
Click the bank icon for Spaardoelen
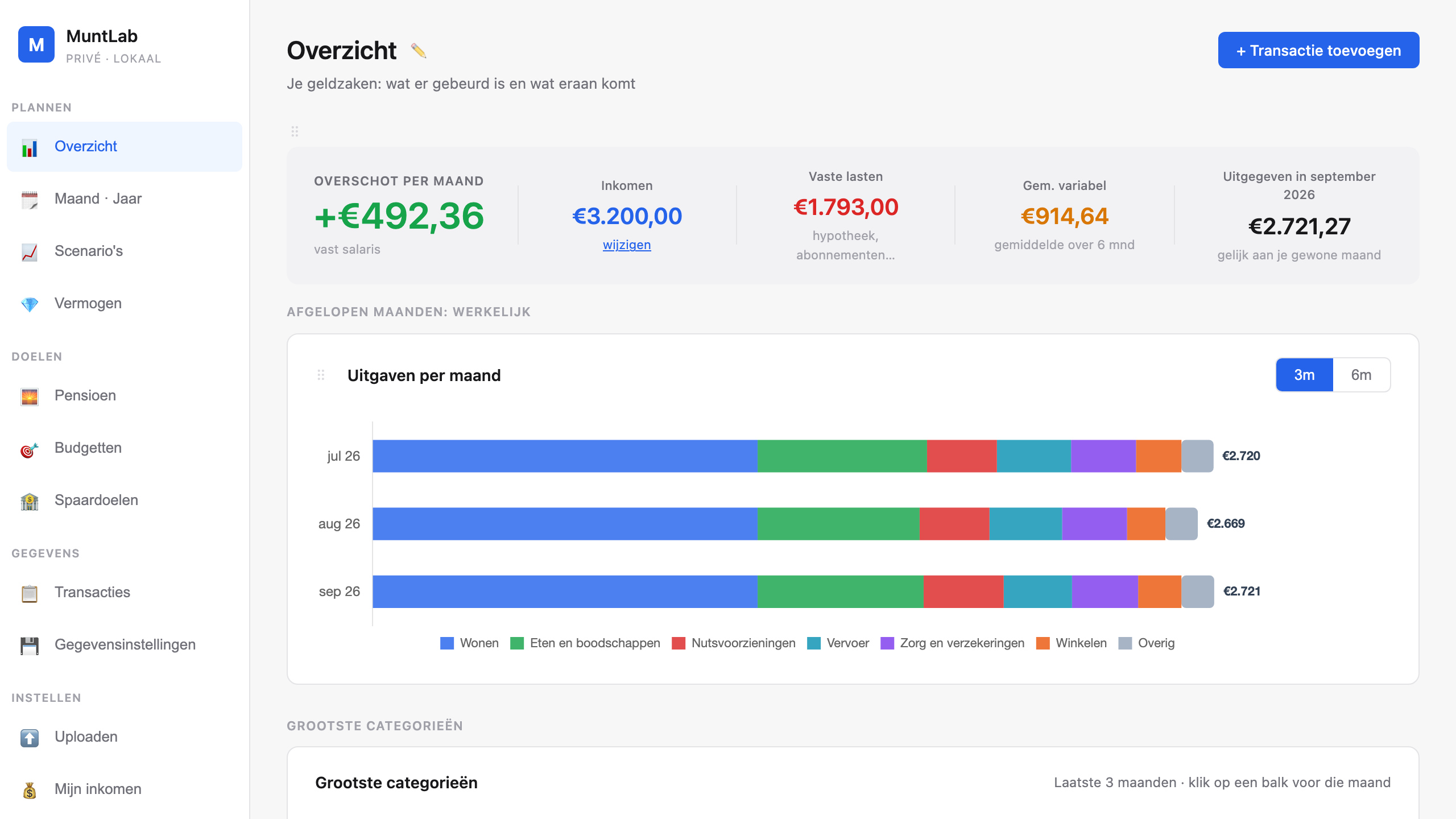click(x=30, y=501)
